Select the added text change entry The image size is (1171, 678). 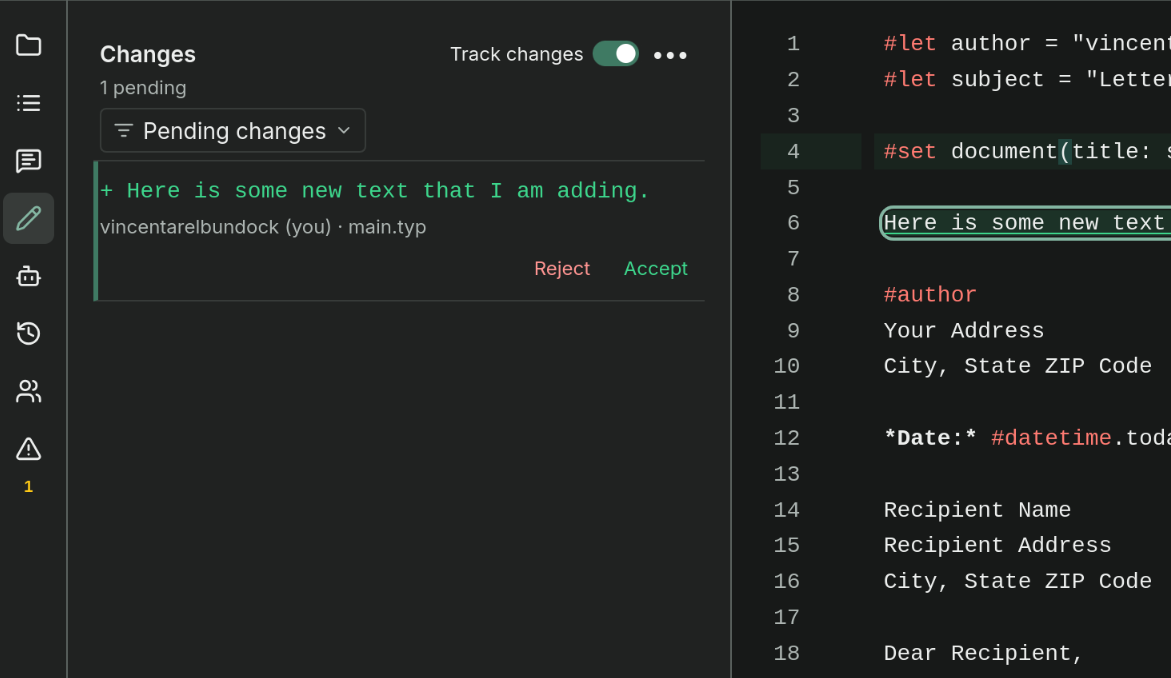point(400,231)
